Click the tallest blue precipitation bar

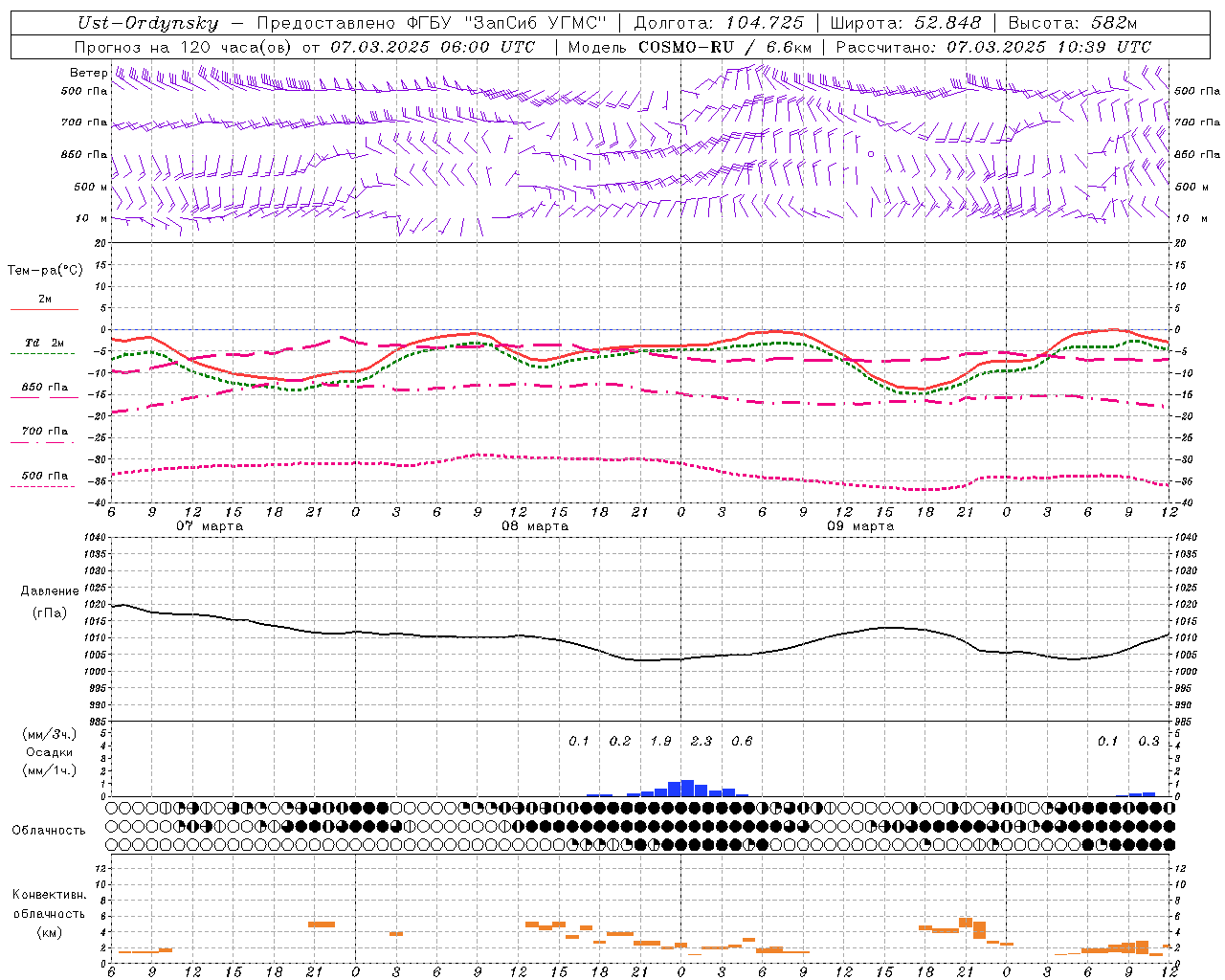click(687, 789)
